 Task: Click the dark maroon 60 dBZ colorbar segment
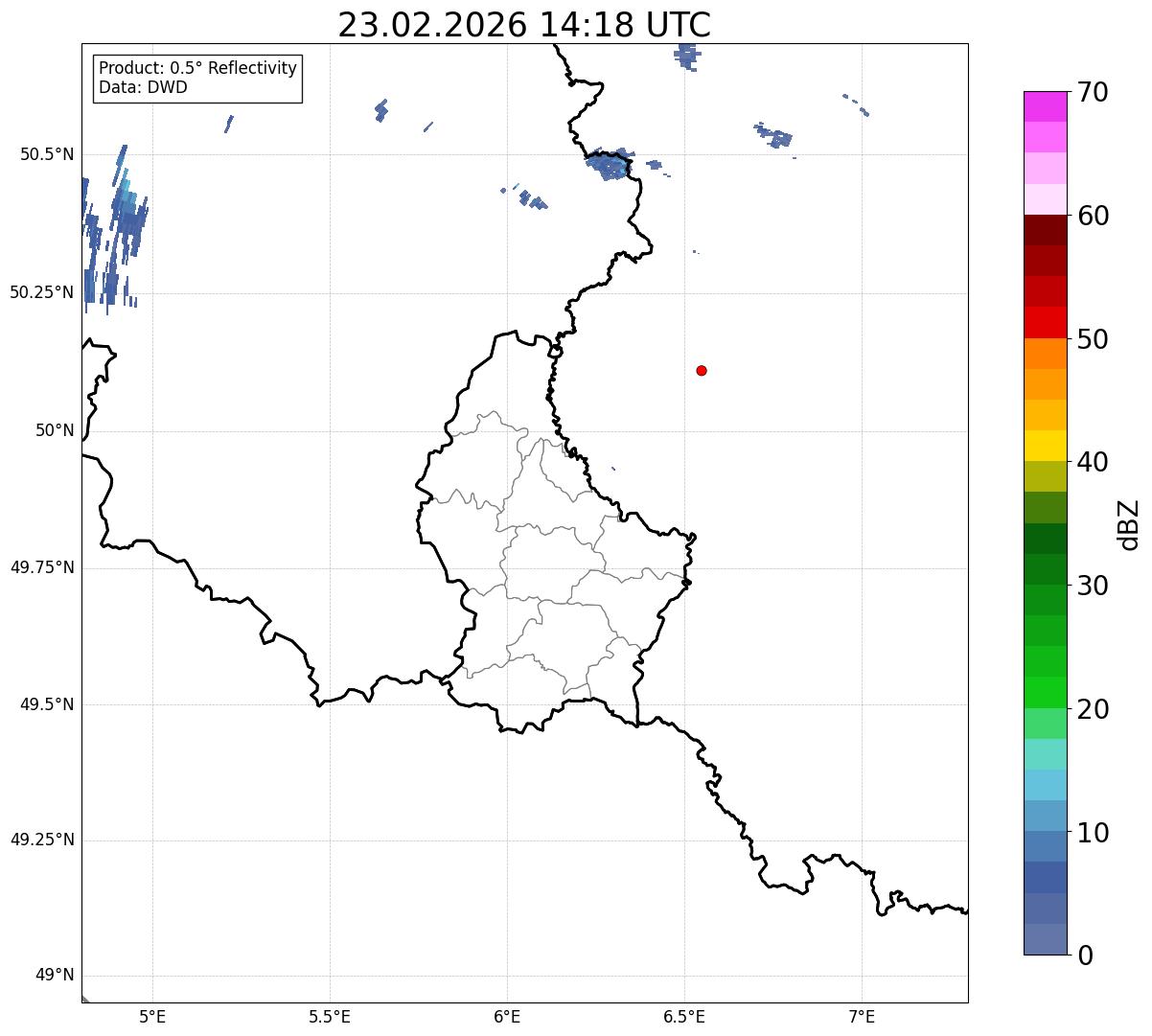click(x=1046, y=230)
